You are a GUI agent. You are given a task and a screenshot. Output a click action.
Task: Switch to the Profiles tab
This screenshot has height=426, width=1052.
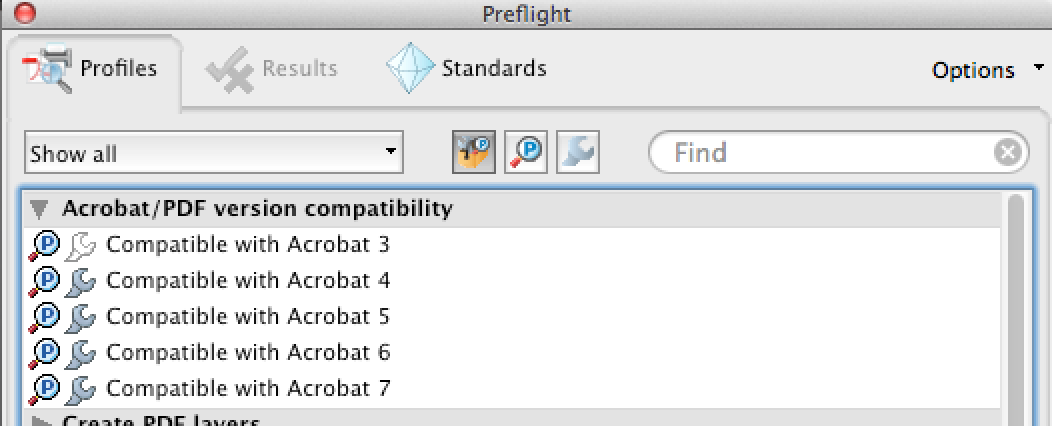point(91,68)
